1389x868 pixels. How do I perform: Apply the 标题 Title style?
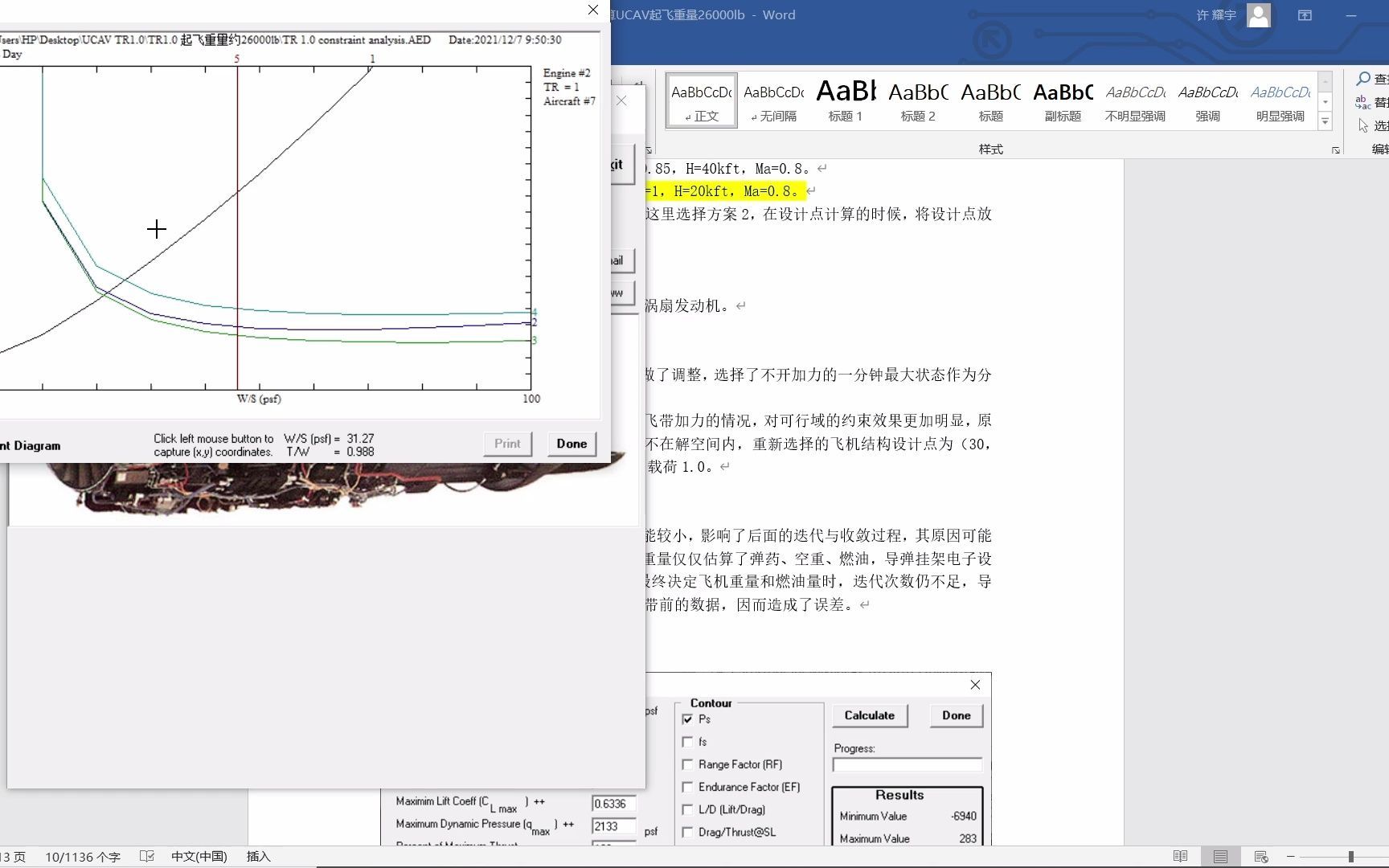[x=990, y=101]
